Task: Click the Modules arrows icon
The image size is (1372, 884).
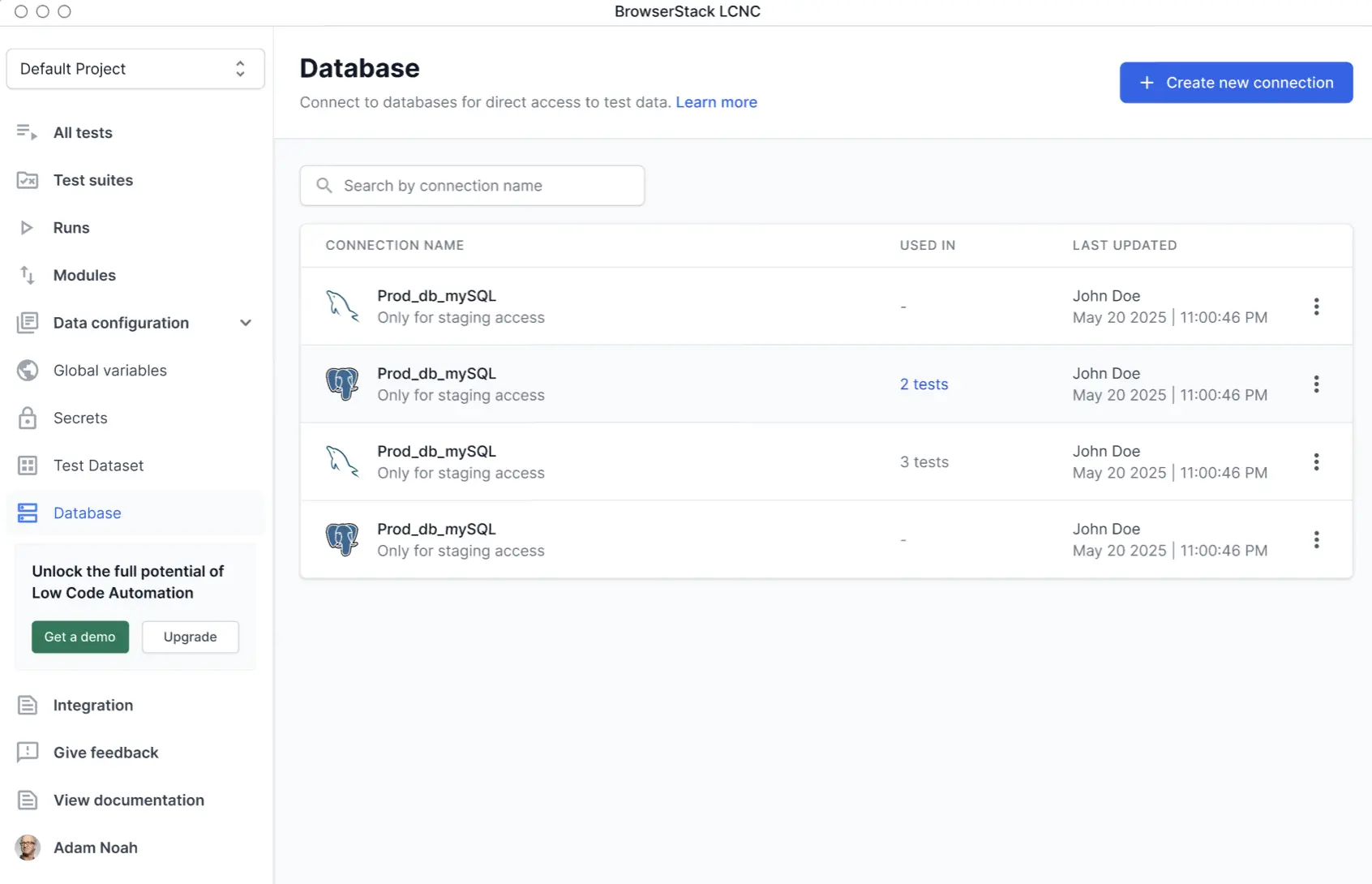Action: click(x=27, y=275)
